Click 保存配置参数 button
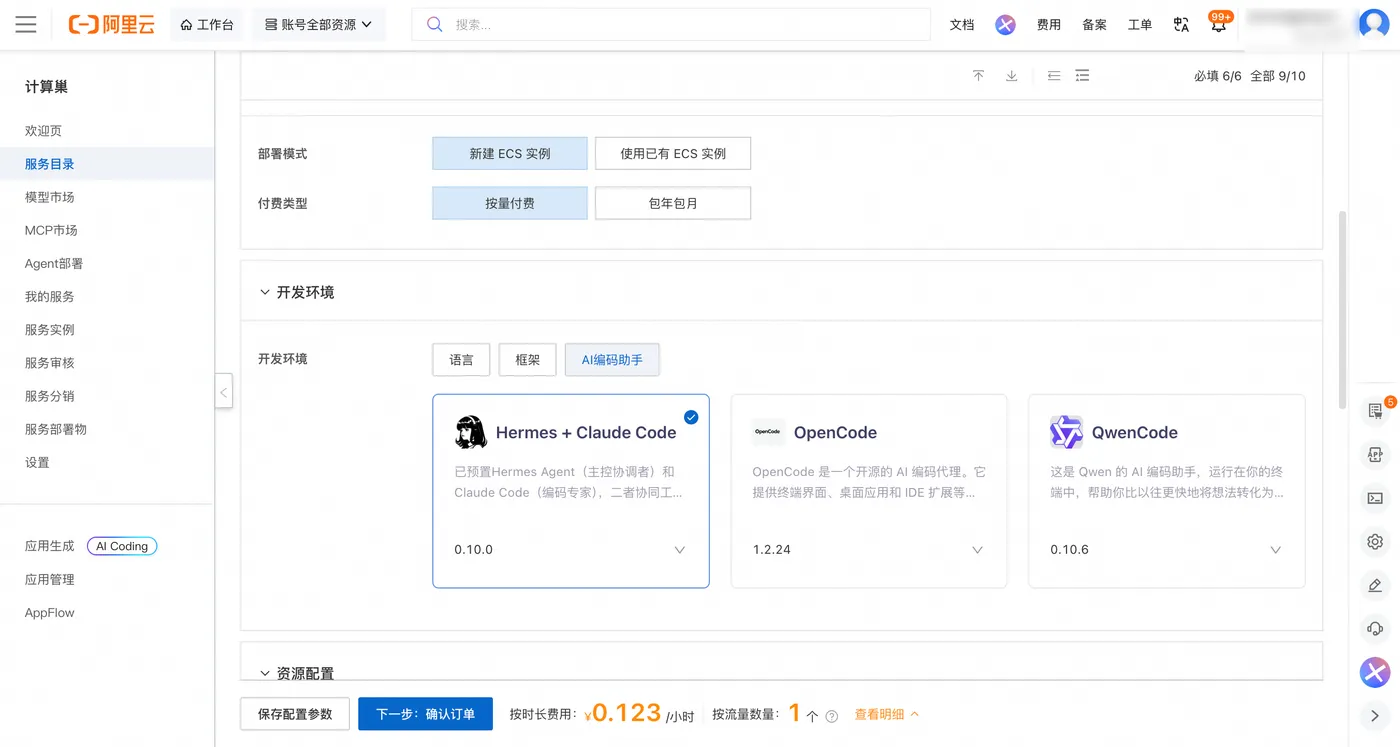 pos(295,714)
